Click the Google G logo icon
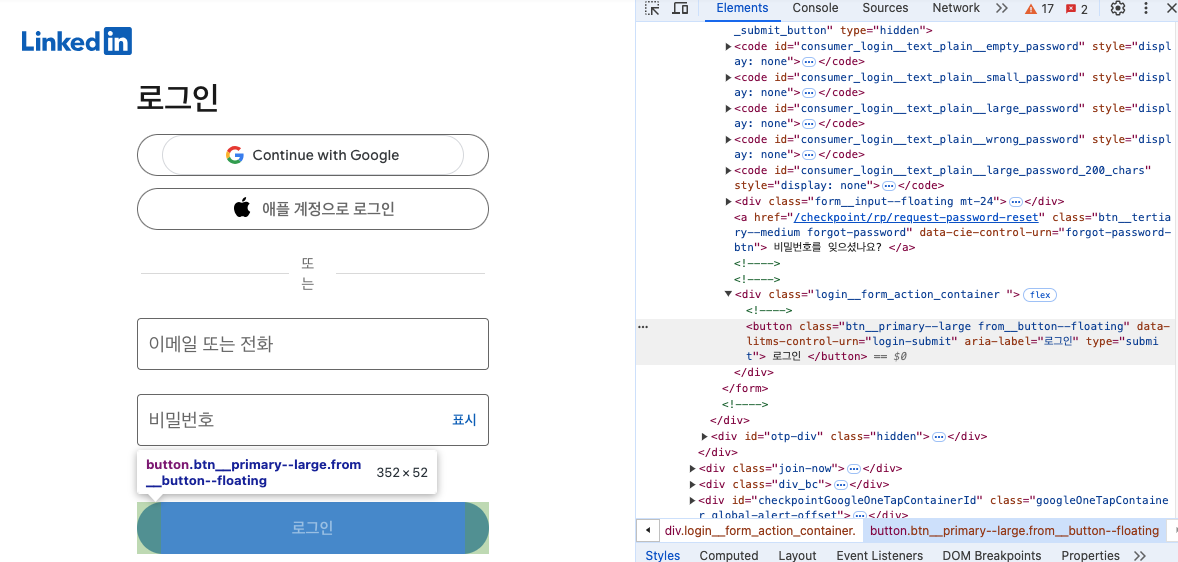 234,155
